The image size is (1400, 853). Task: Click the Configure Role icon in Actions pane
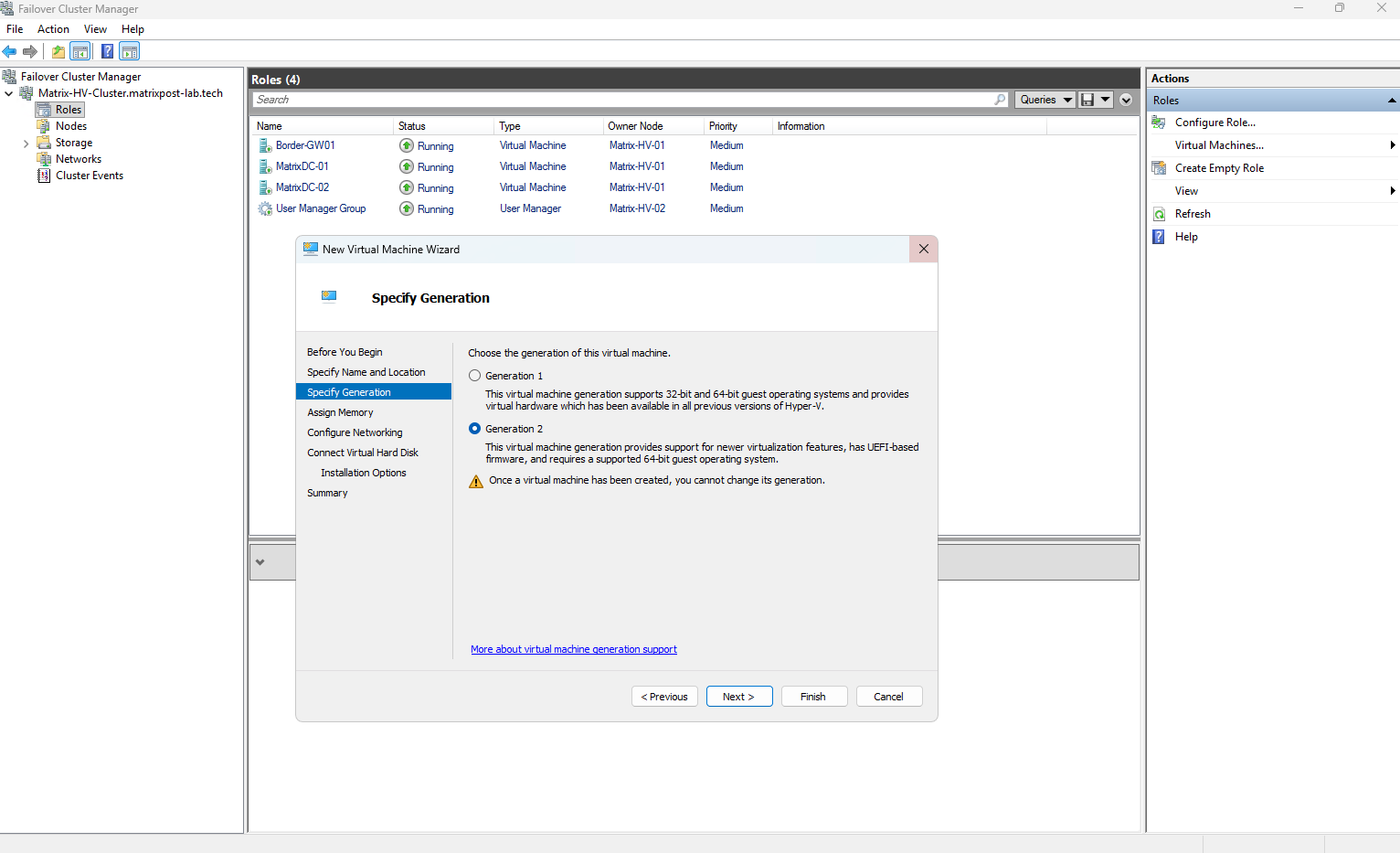tap(1159, 123)
